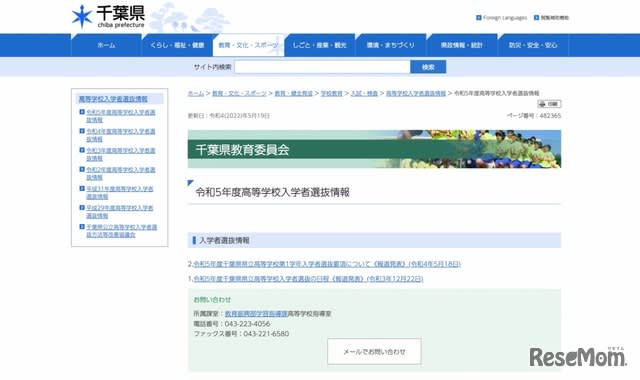Click arrow icon beside 平成31年度 sidebar link

[x=82, y=189]
